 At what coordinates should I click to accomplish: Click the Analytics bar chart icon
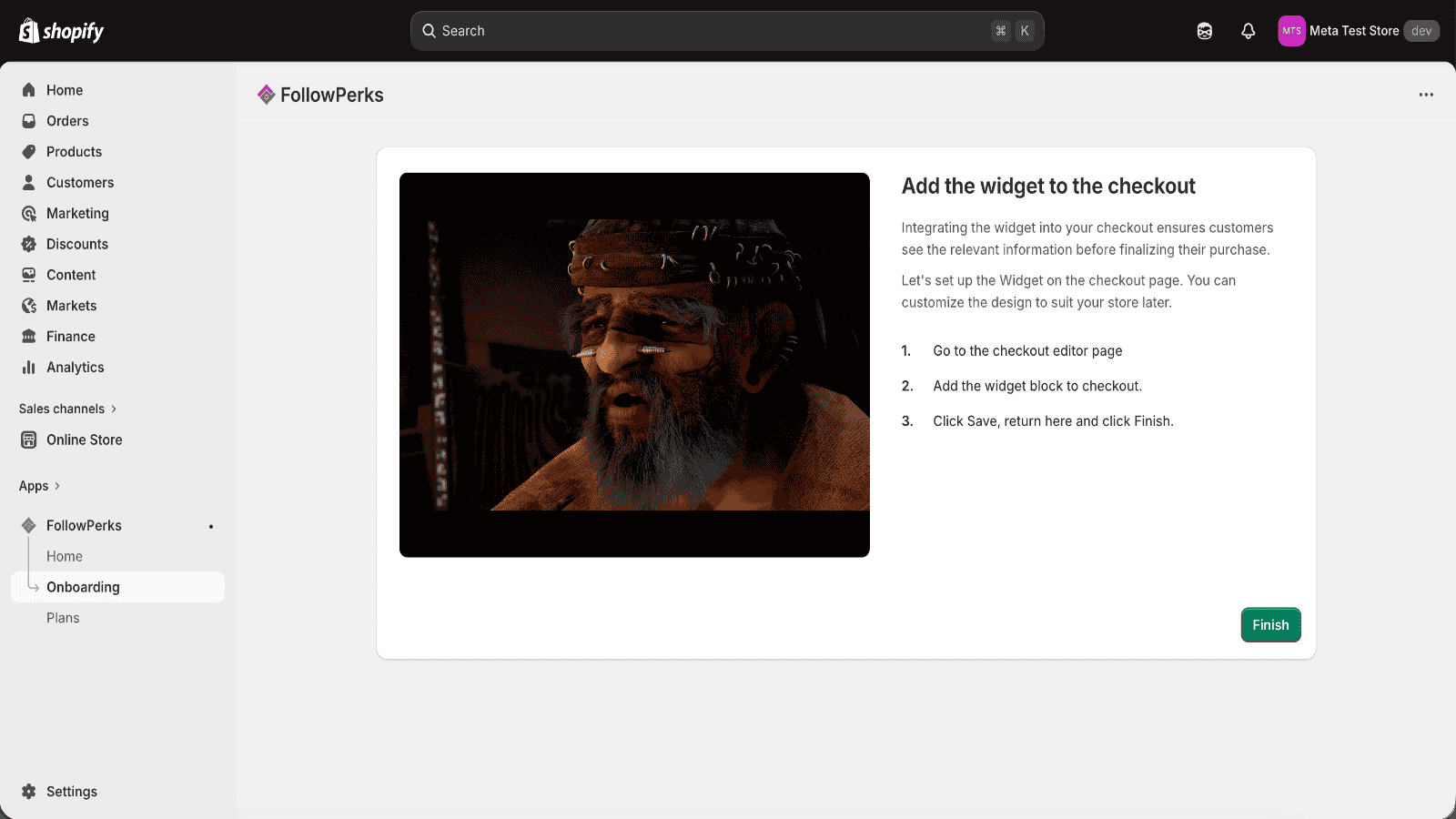pos(29,368)
